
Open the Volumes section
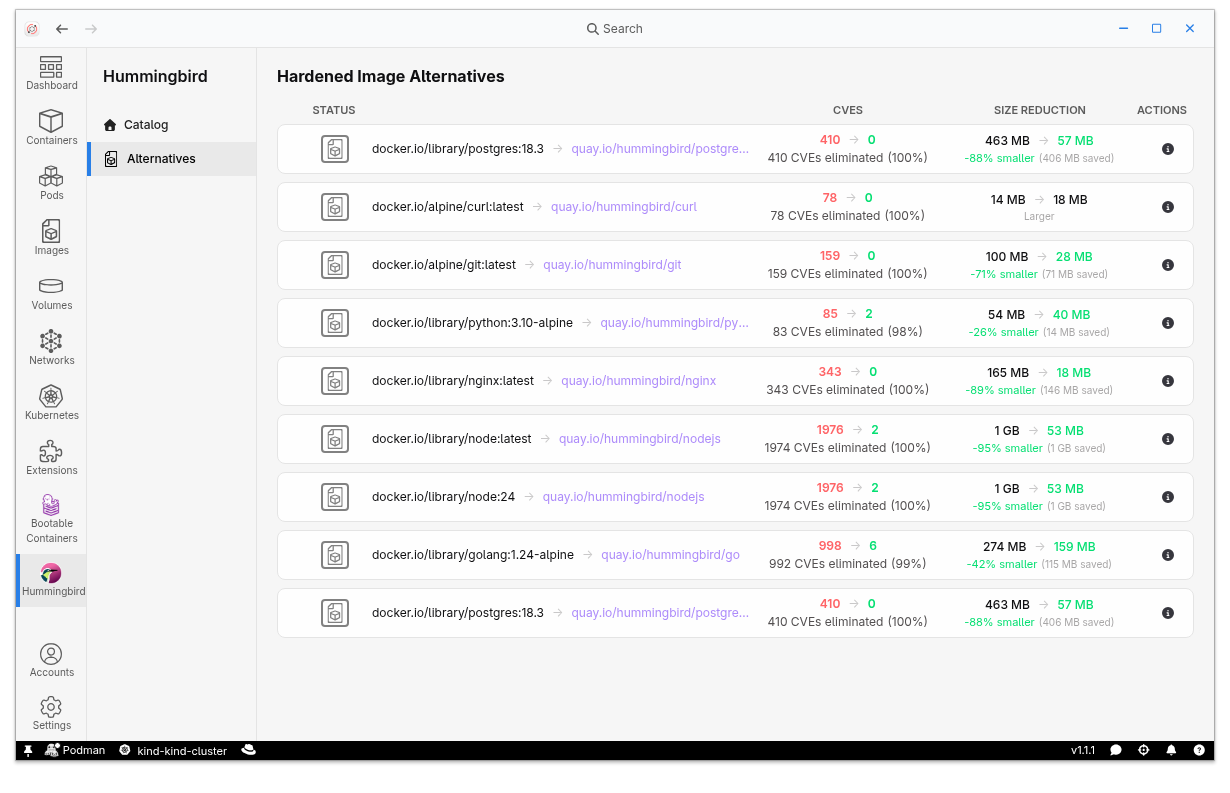tap(51, 294)
